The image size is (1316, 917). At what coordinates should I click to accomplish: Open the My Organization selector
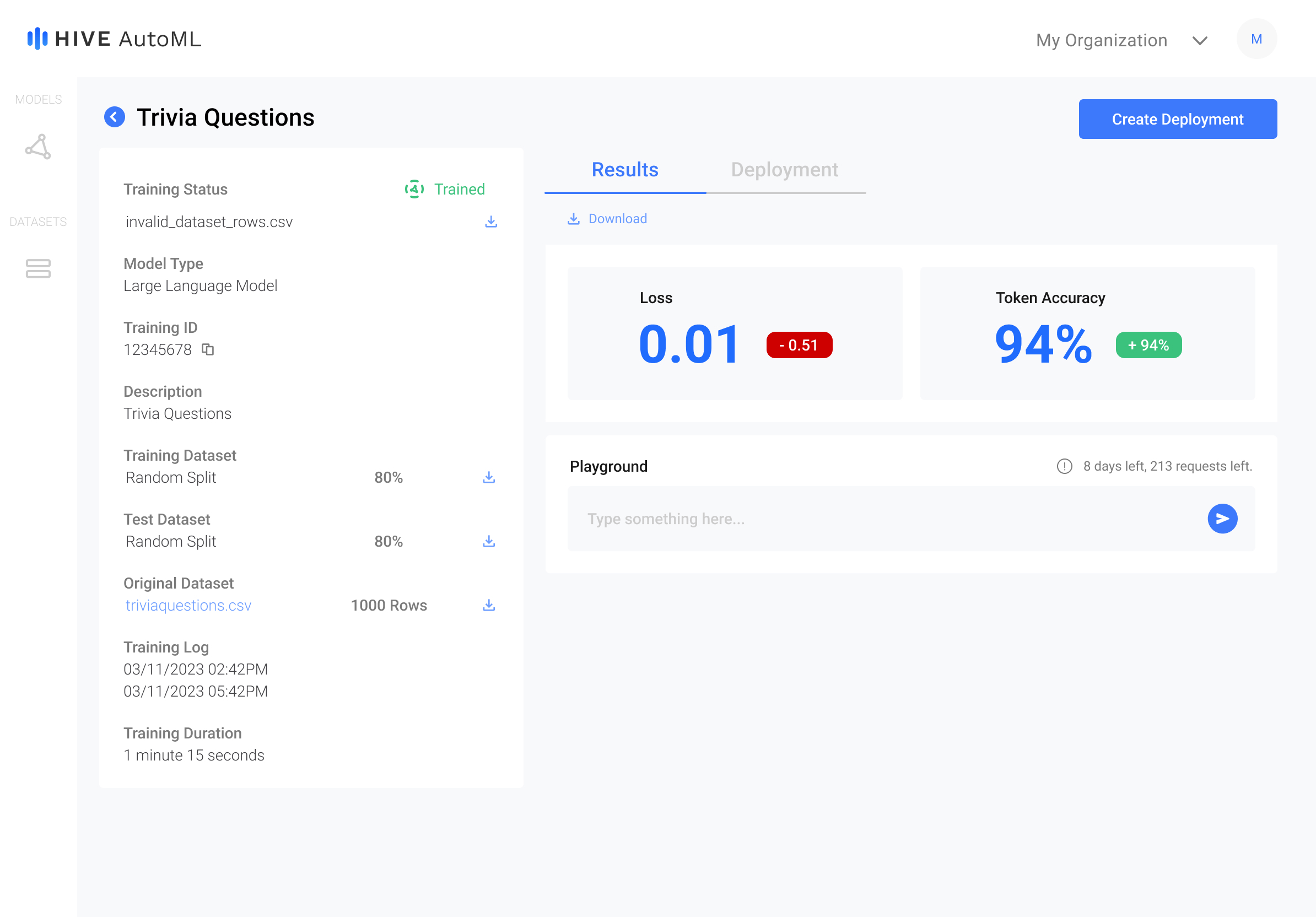click(1101, 41)
